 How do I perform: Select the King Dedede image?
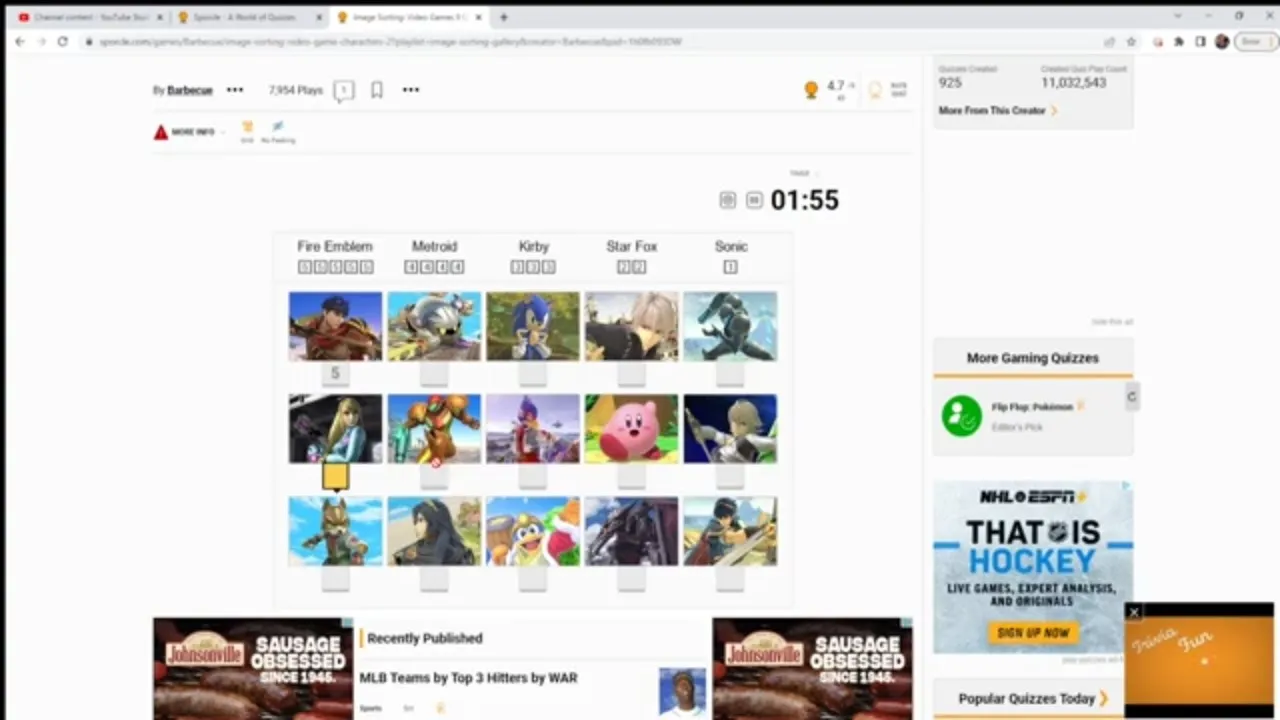[x=533, y=531]
